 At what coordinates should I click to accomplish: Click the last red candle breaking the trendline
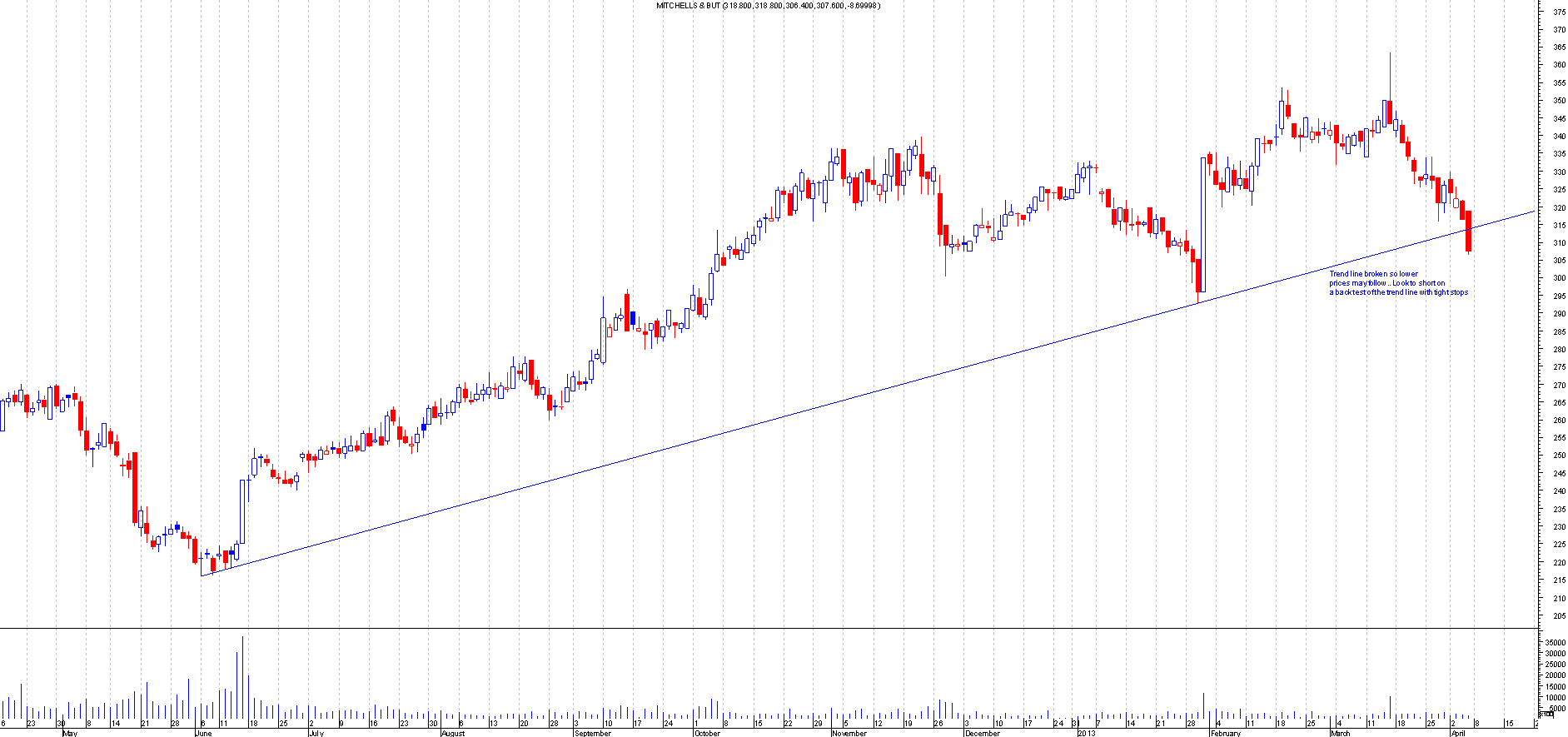1469,232
